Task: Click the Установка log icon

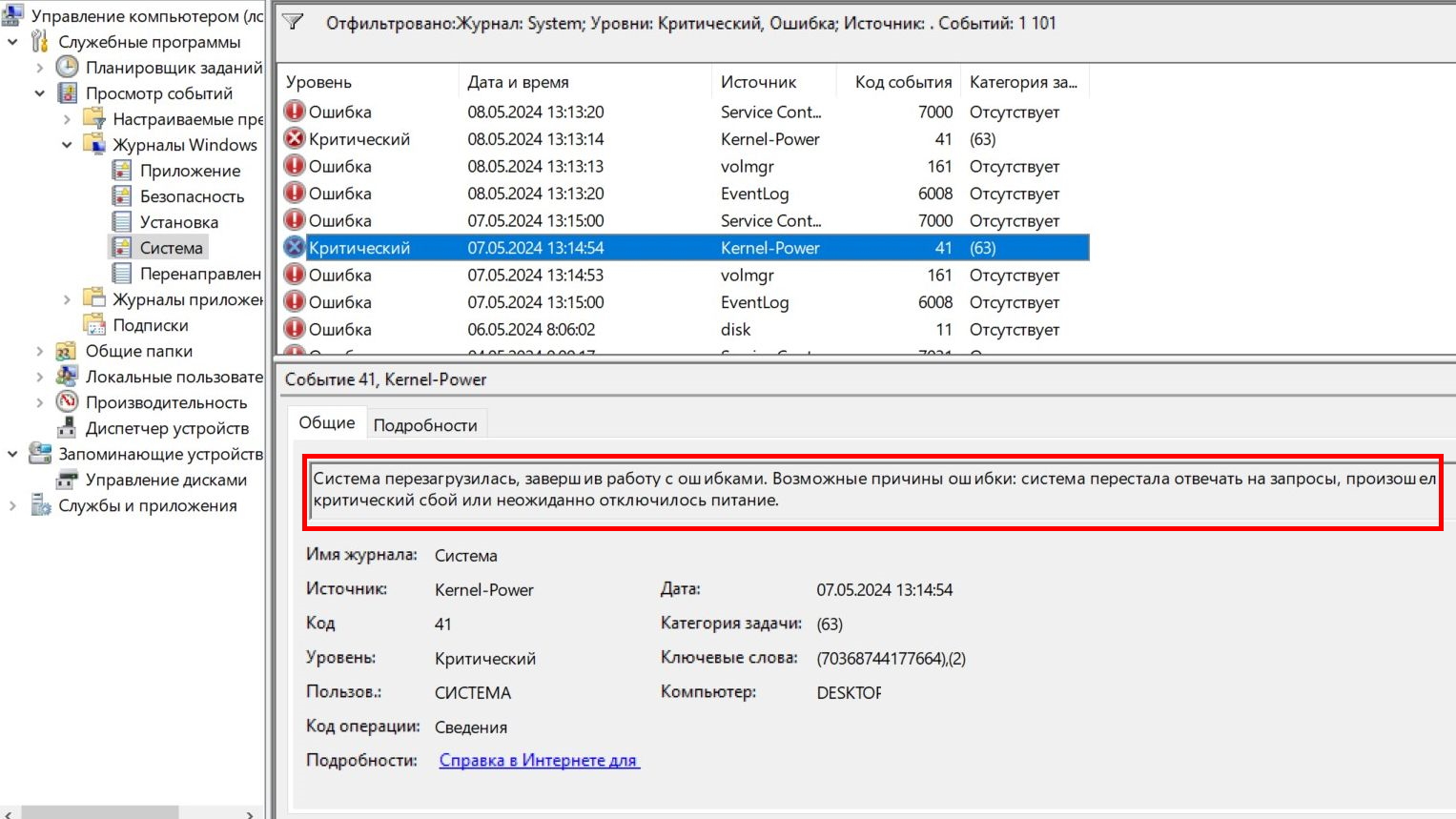Action: tap(121, 221)
